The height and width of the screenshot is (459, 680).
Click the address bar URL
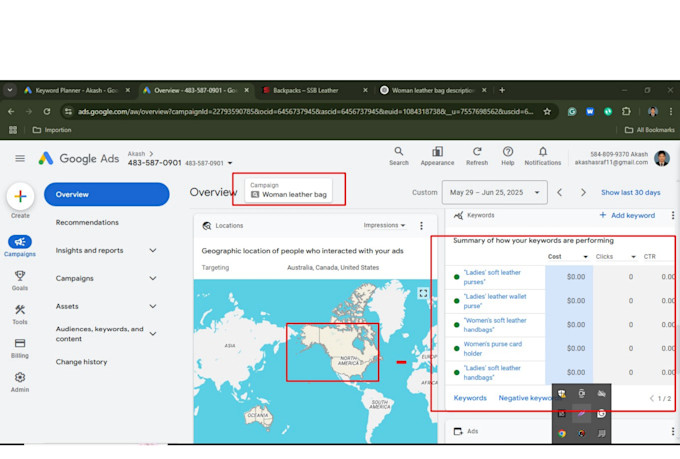[x=305, y=111]
